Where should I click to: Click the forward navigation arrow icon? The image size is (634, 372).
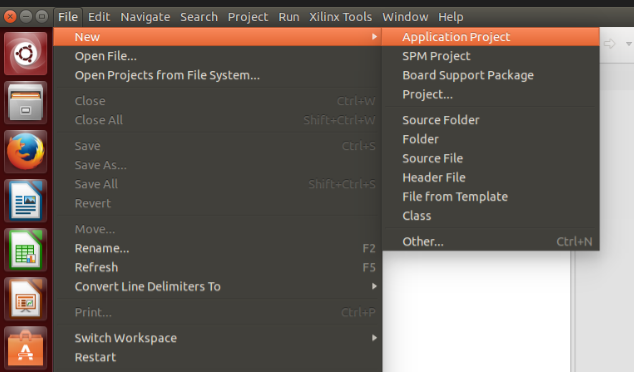[x=609, y=44]
